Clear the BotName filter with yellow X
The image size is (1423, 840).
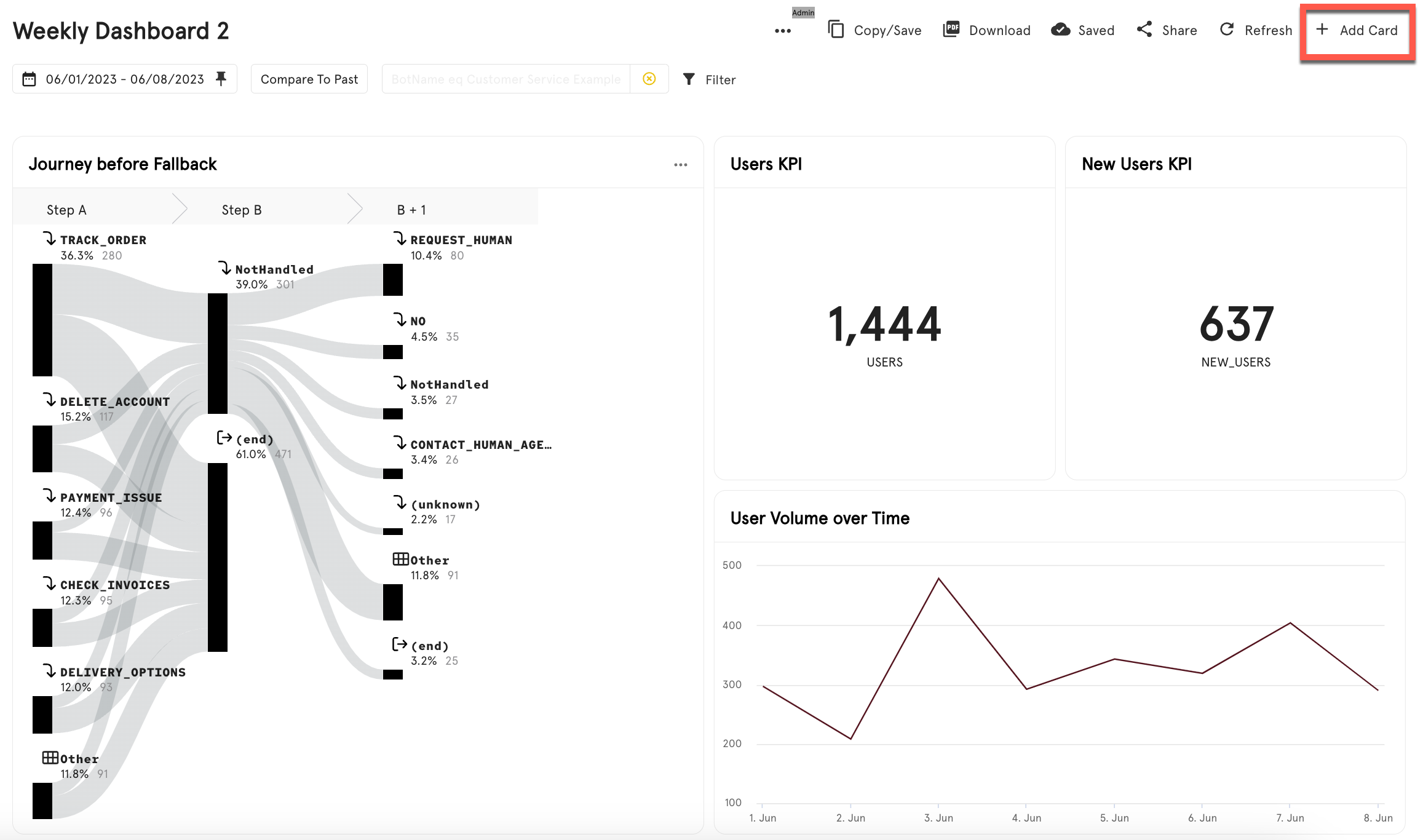649,79
